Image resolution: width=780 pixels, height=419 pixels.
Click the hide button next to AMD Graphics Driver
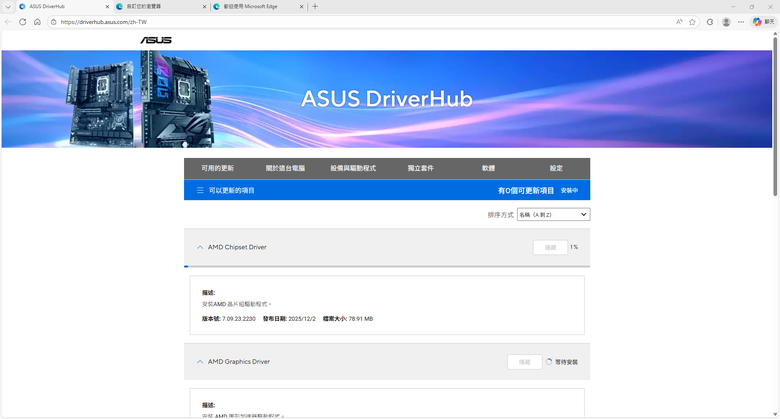tap(525, 362)
